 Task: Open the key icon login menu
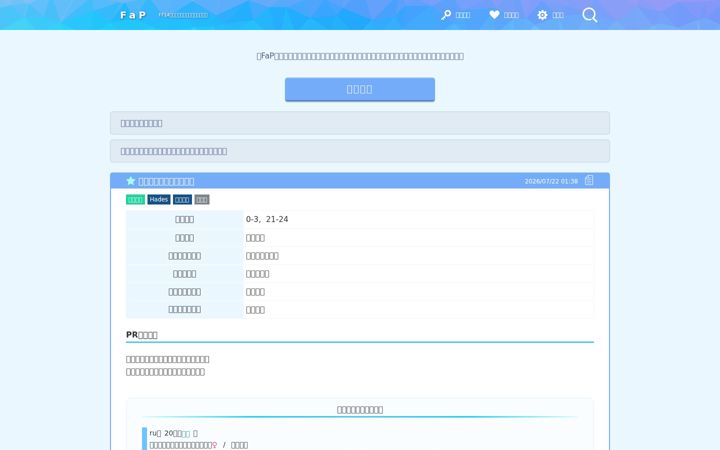click(x=456, y=15)
